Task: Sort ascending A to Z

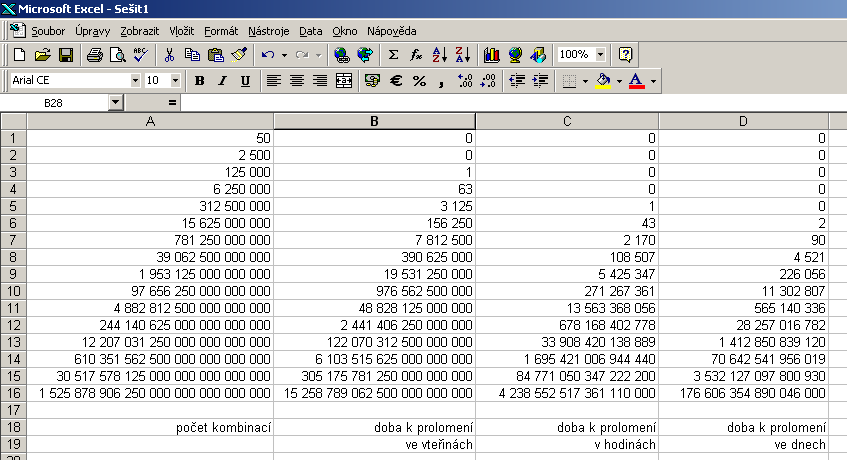Action: (439, 55)
